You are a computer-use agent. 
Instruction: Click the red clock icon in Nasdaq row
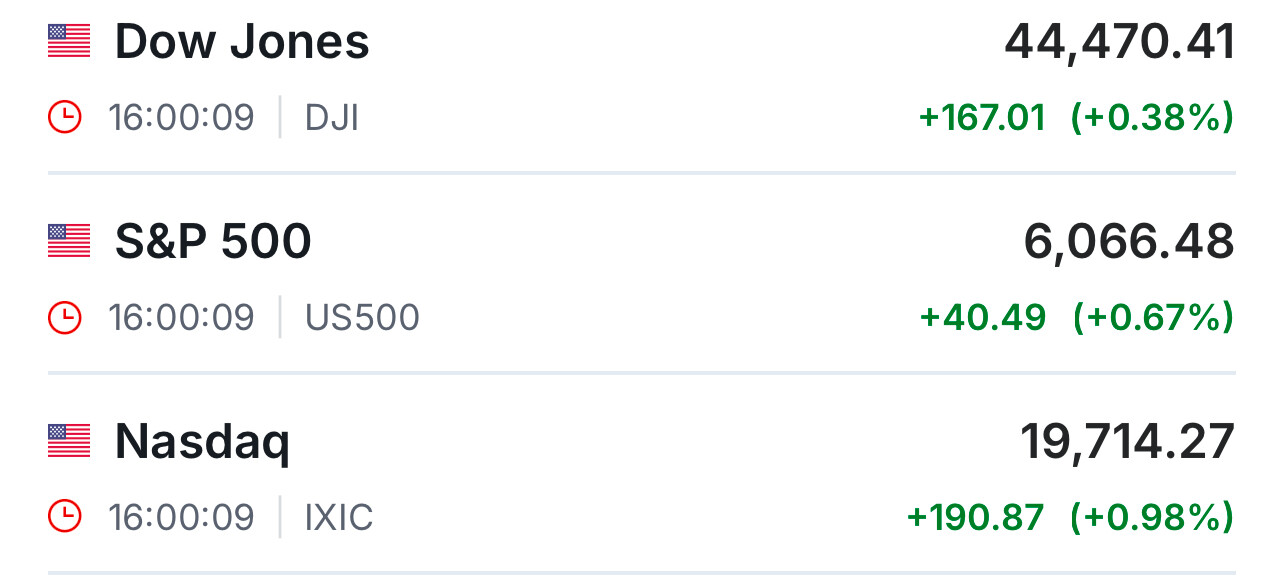pos(65,517)
